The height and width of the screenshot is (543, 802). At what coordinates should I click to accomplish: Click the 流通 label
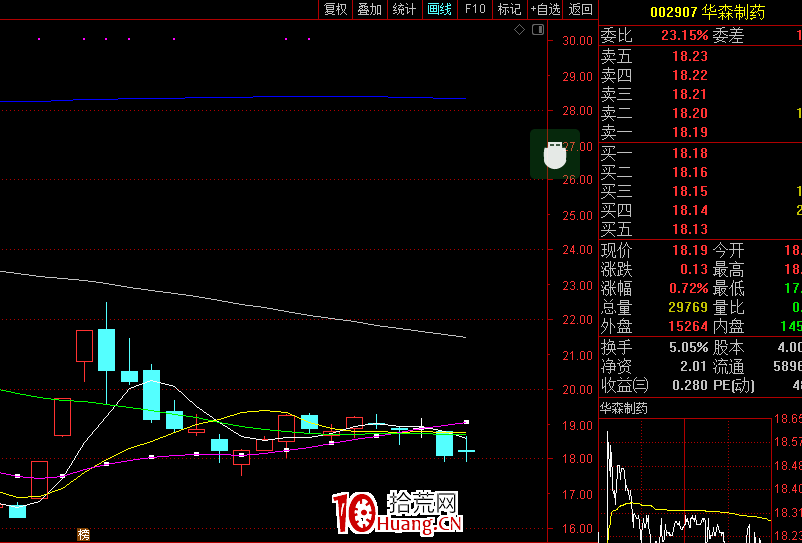coord(728,367)
